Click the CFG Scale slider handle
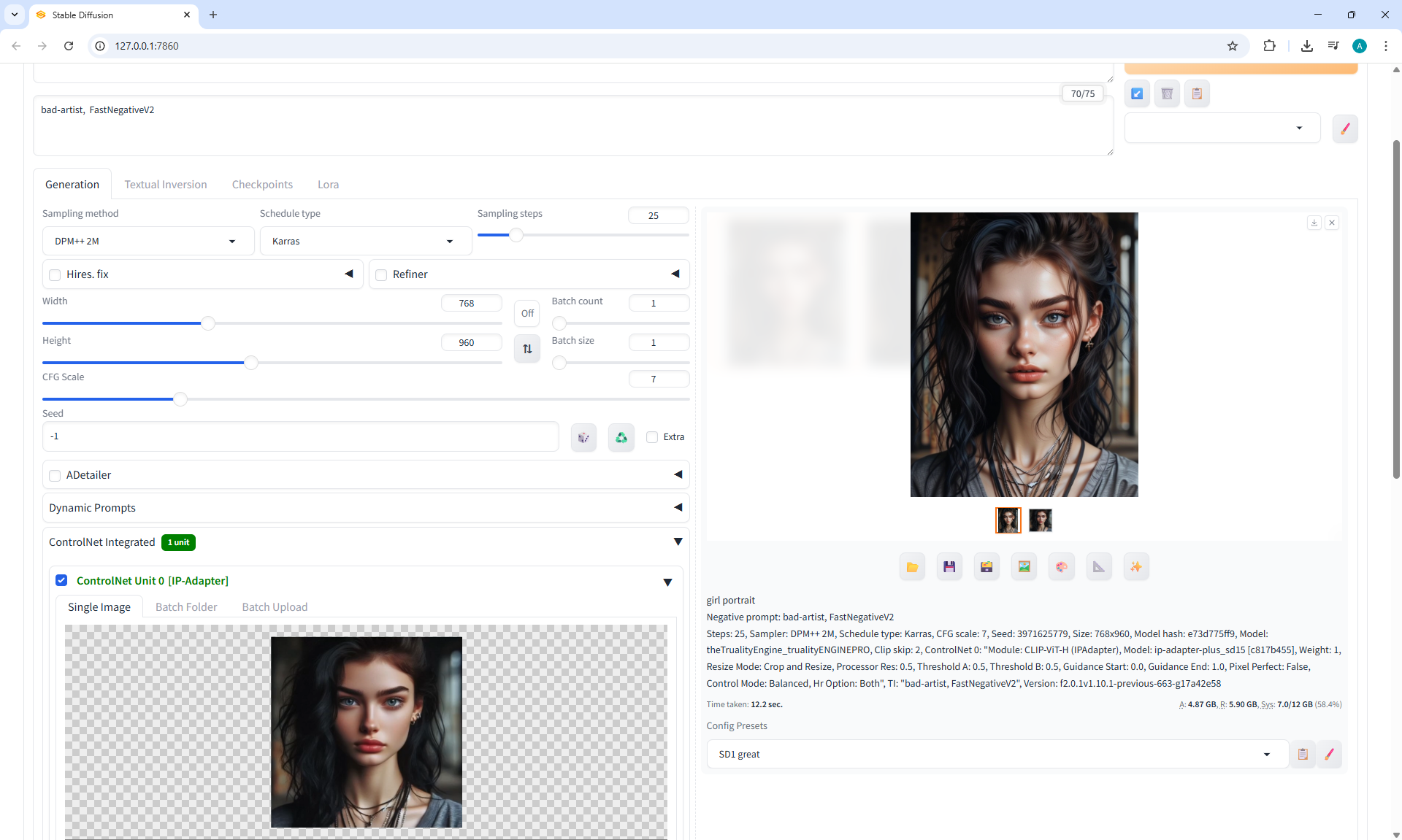Image resolution: width=1402 pixels, height=840 pixels. (x=180, y=399)
